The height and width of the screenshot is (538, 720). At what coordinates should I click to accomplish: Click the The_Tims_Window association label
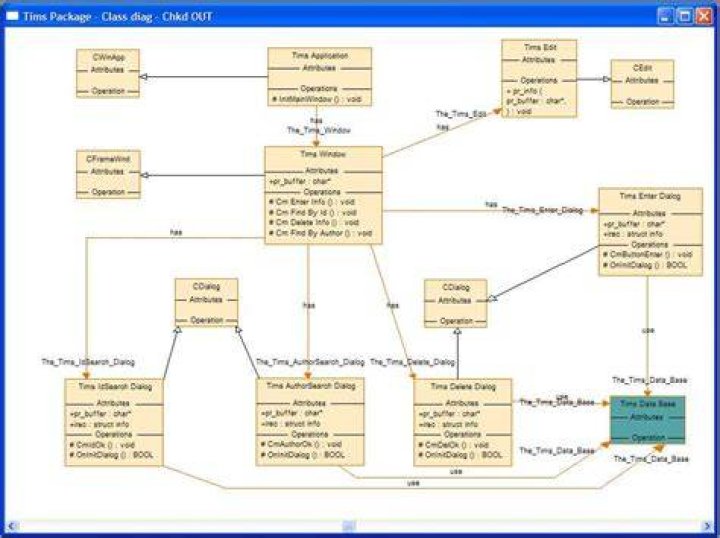tap(319, 130)
